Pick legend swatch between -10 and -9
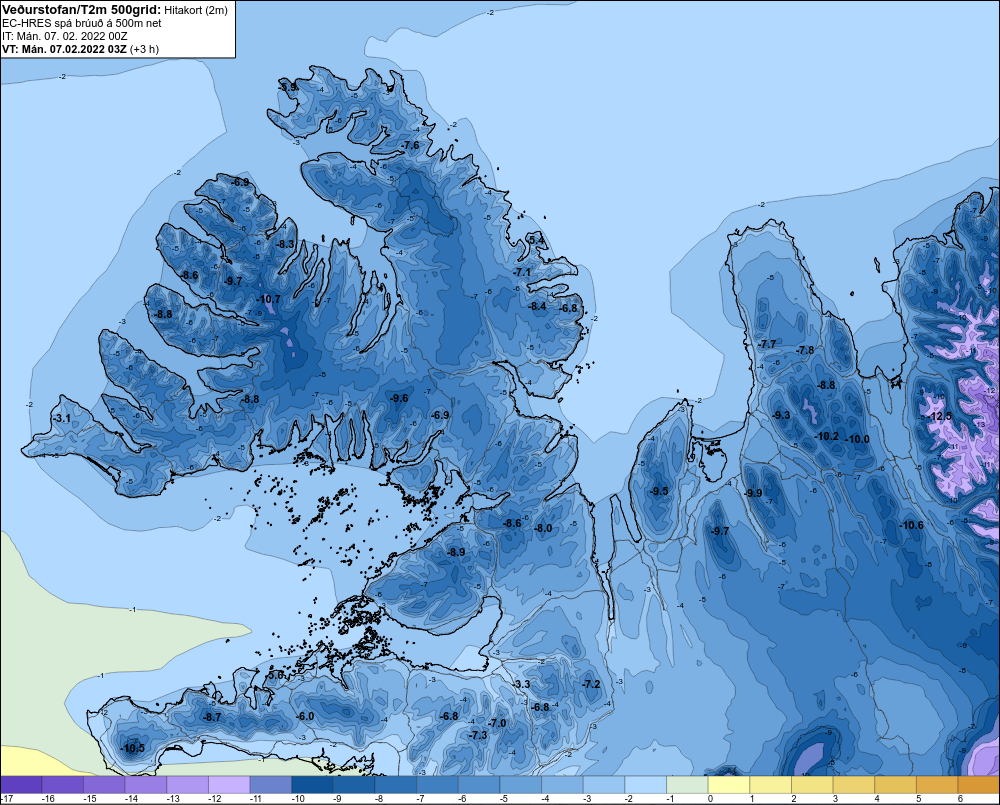The height and width of the screenshot is (805, 1000). pos(312,785)
